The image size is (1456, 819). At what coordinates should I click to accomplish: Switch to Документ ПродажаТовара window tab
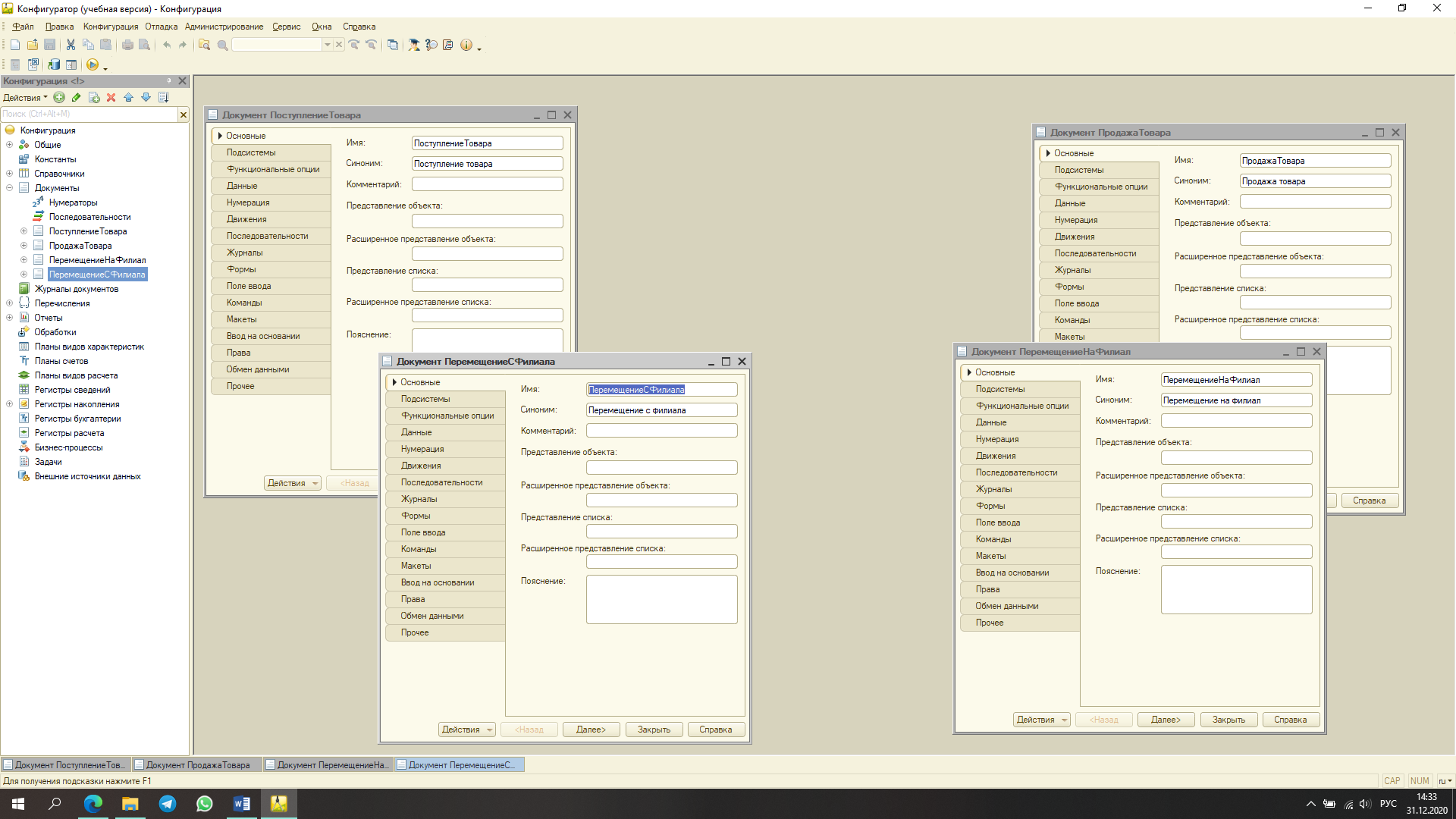point(197,765)
